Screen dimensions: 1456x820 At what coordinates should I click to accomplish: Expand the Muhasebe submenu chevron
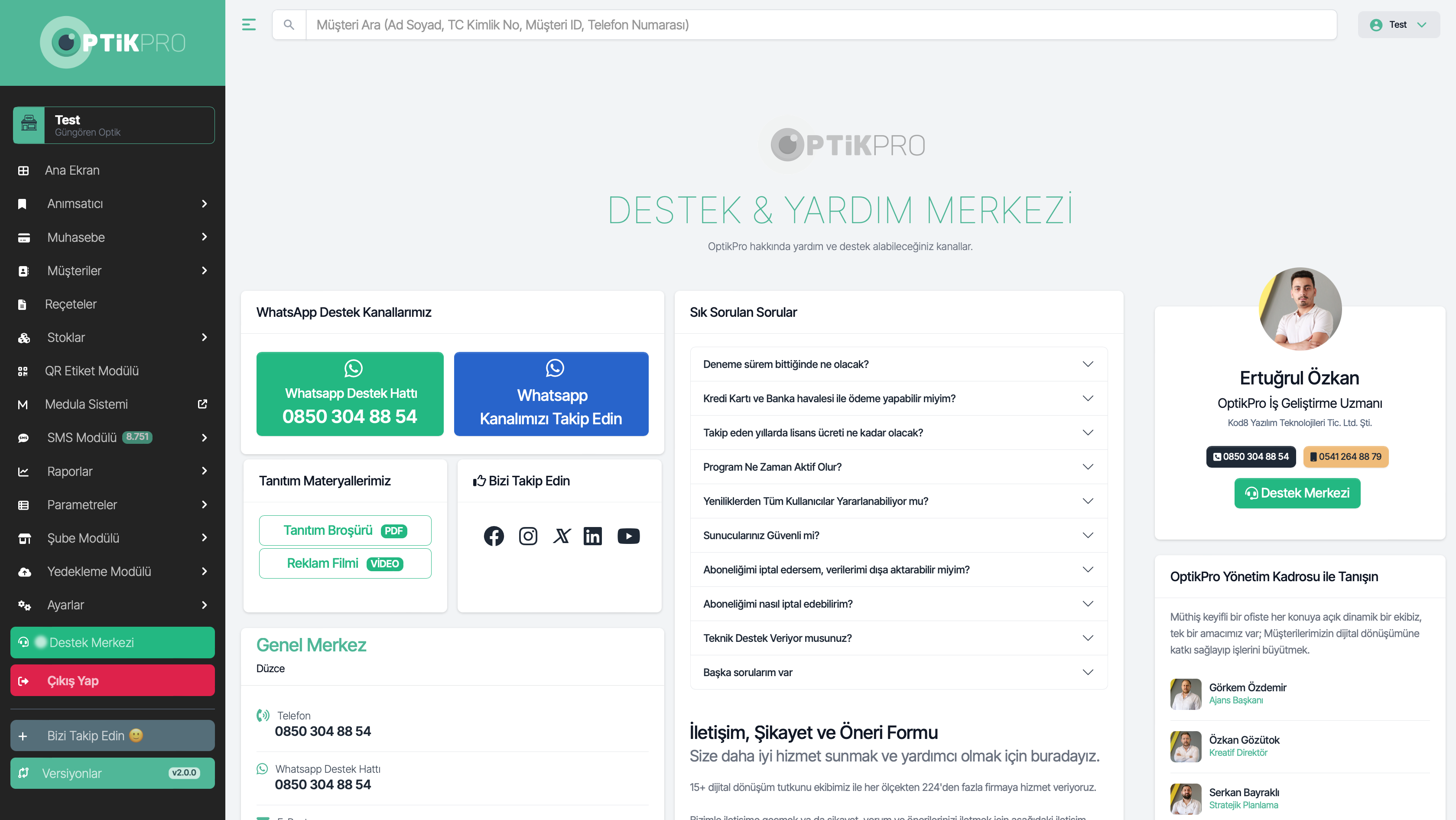(204, 238)
